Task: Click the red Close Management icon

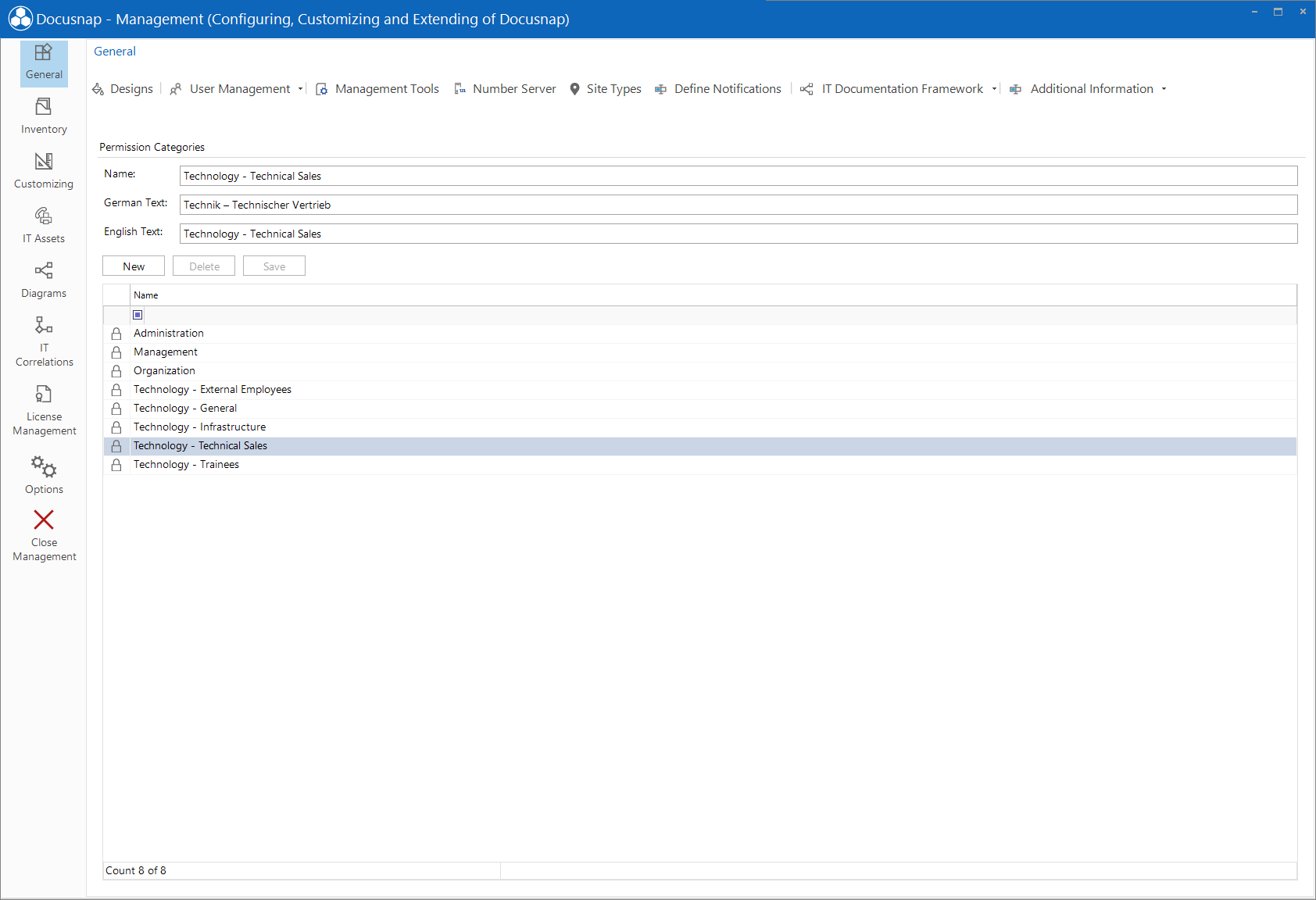Action: point(44,520)
